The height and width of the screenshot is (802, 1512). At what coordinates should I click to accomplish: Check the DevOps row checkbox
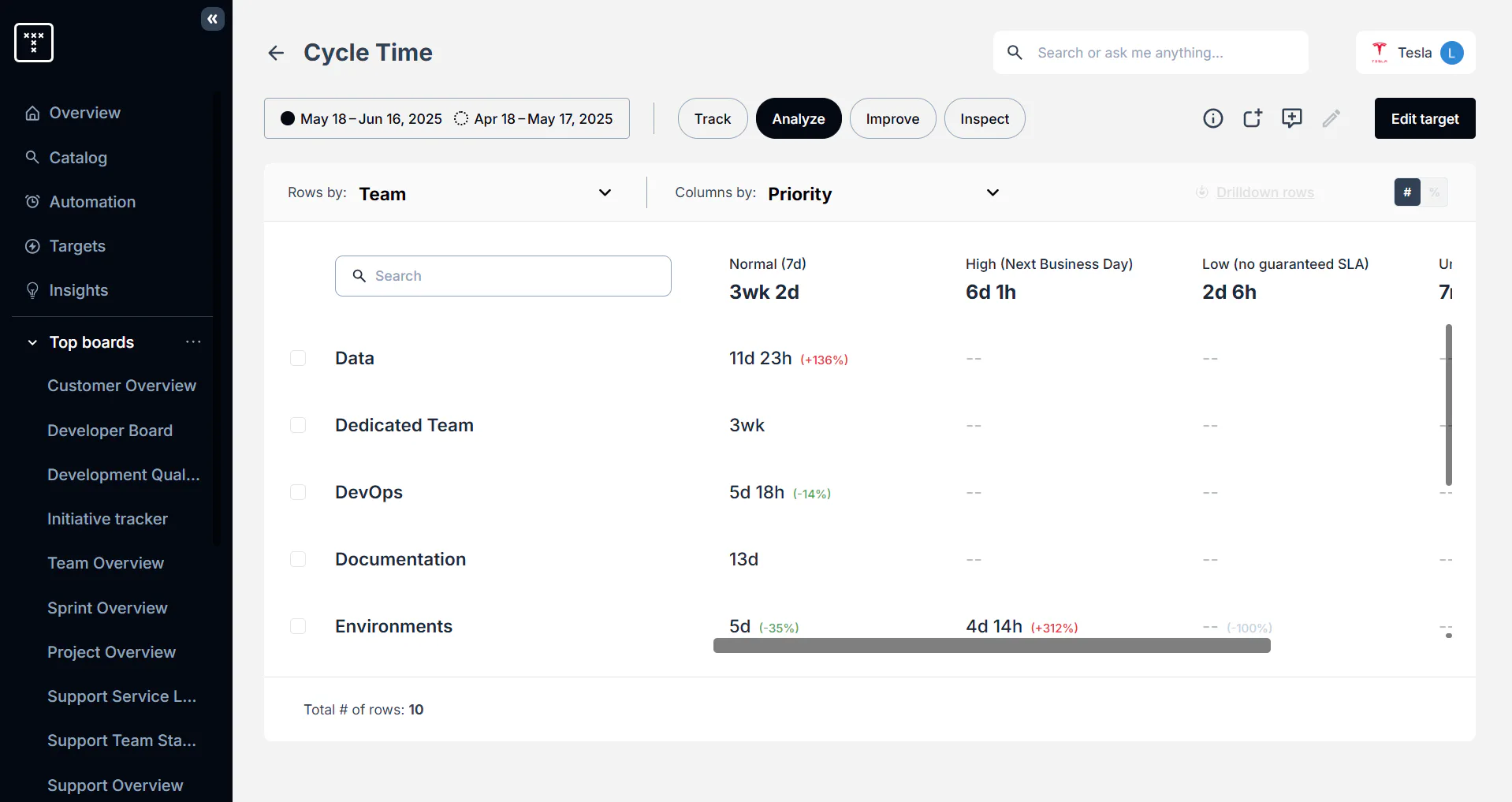pos(298,492)
